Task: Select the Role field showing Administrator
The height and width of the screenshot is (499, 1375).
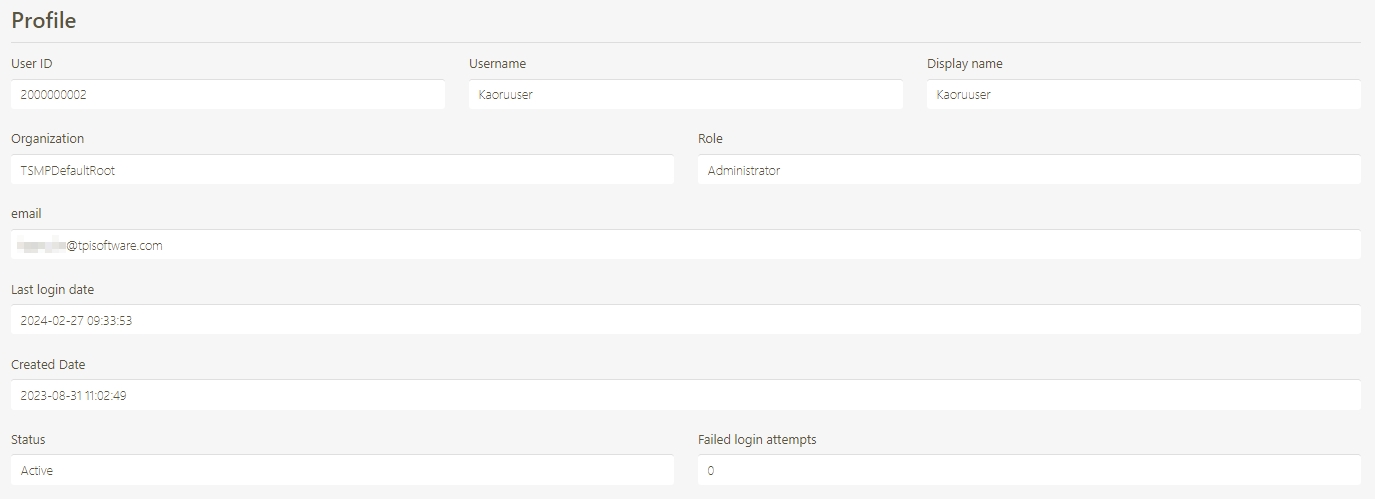Action: (1029, 170)
